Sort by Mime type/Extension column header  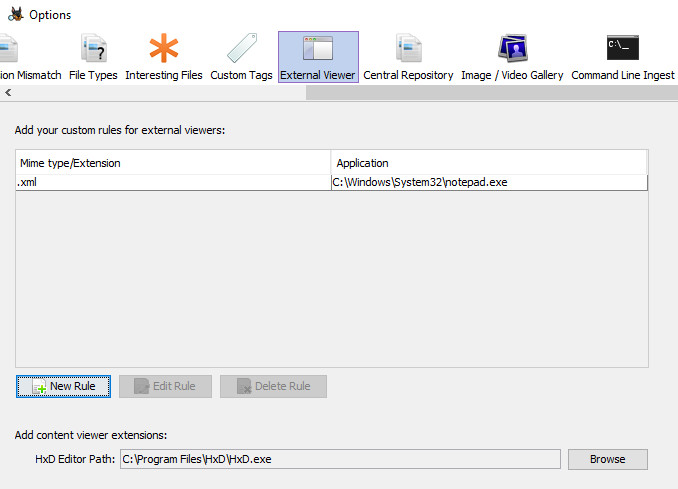173,162
